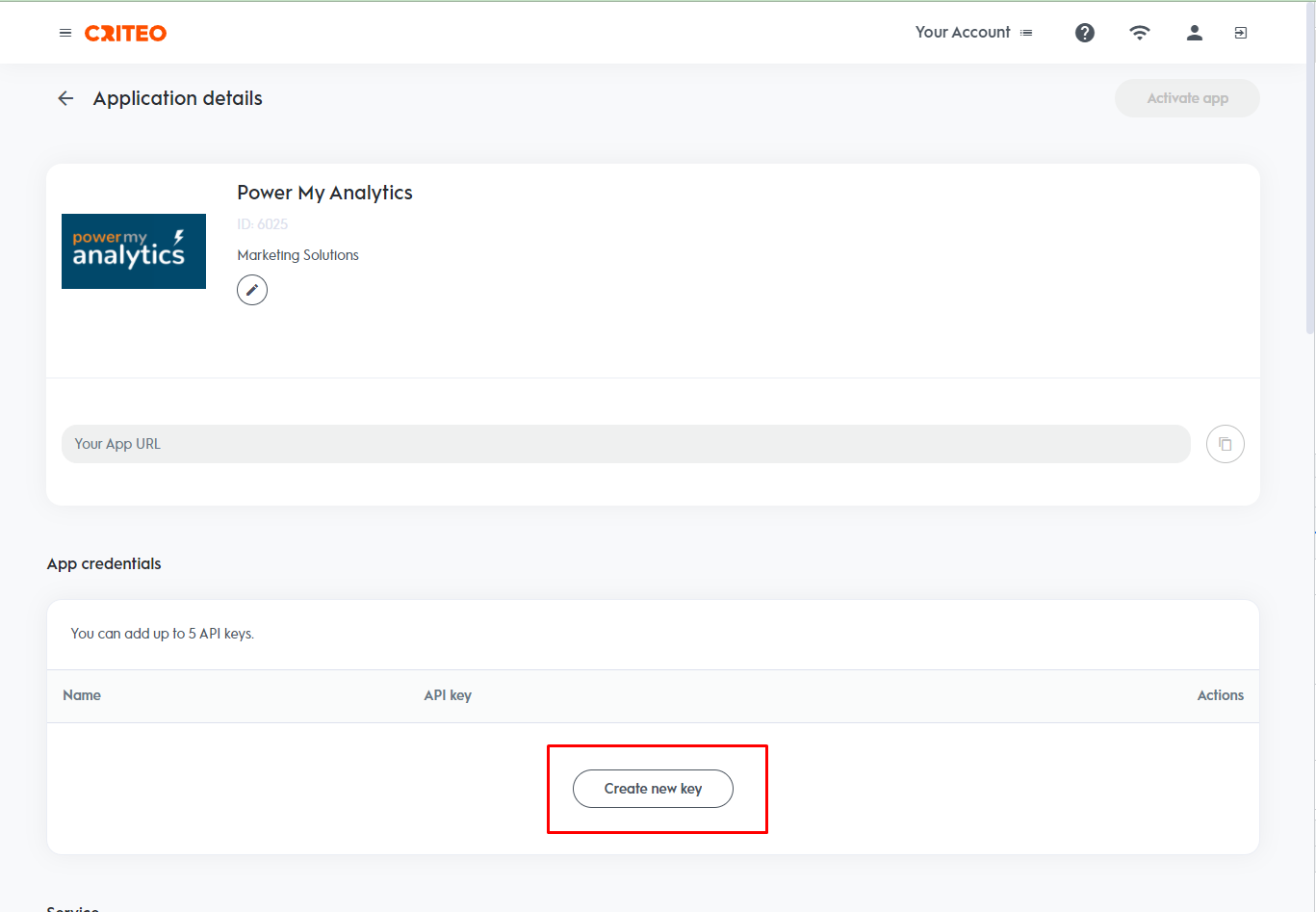Go back using the arrow beside Application details
1316x912 pixels.
pos(65,98)
